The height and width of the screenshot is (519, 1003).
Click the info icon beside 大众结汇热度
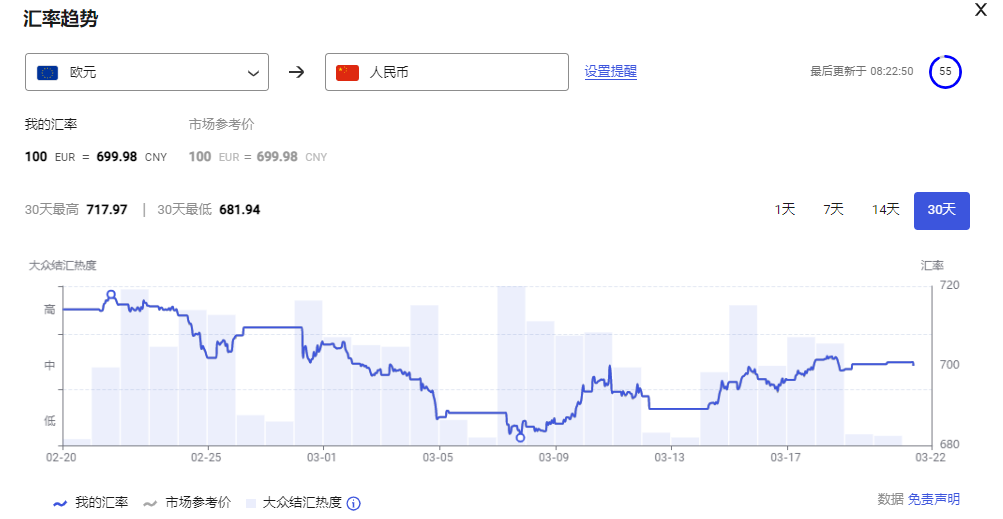coord(353,503)
